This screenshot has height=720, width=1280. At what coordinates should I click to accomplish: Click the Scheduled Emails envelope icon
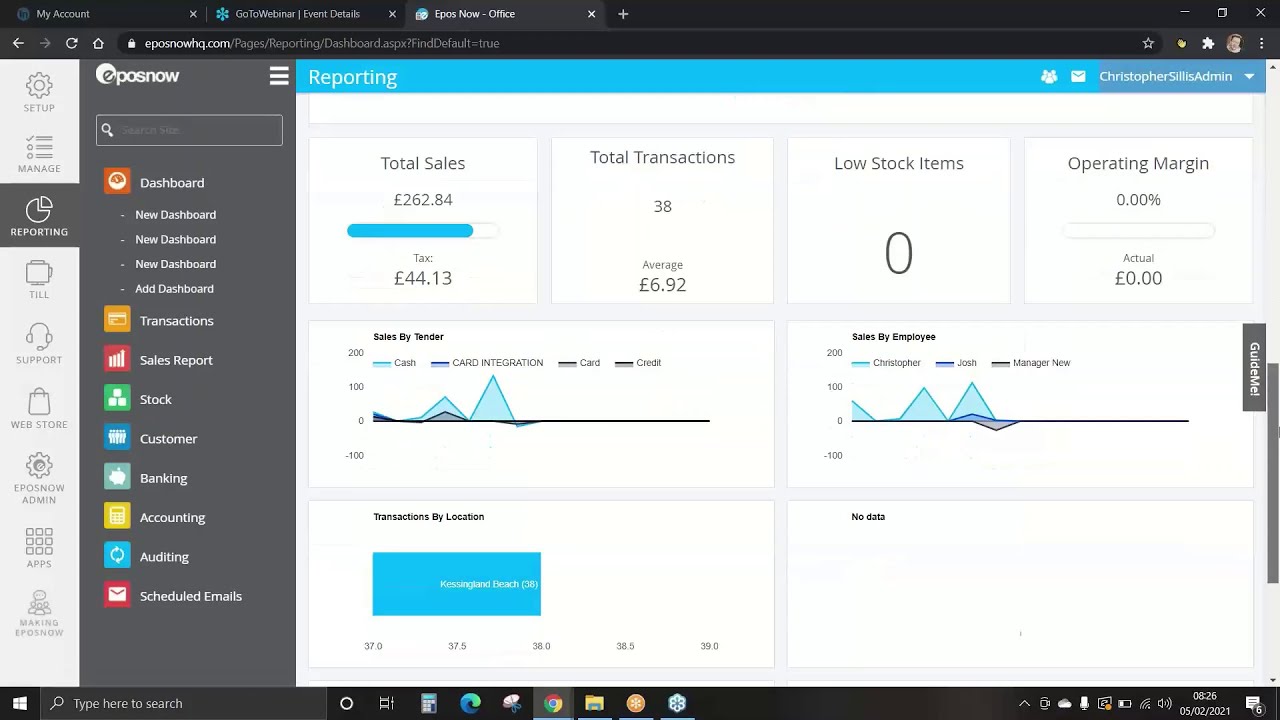[x=117, y=595]
